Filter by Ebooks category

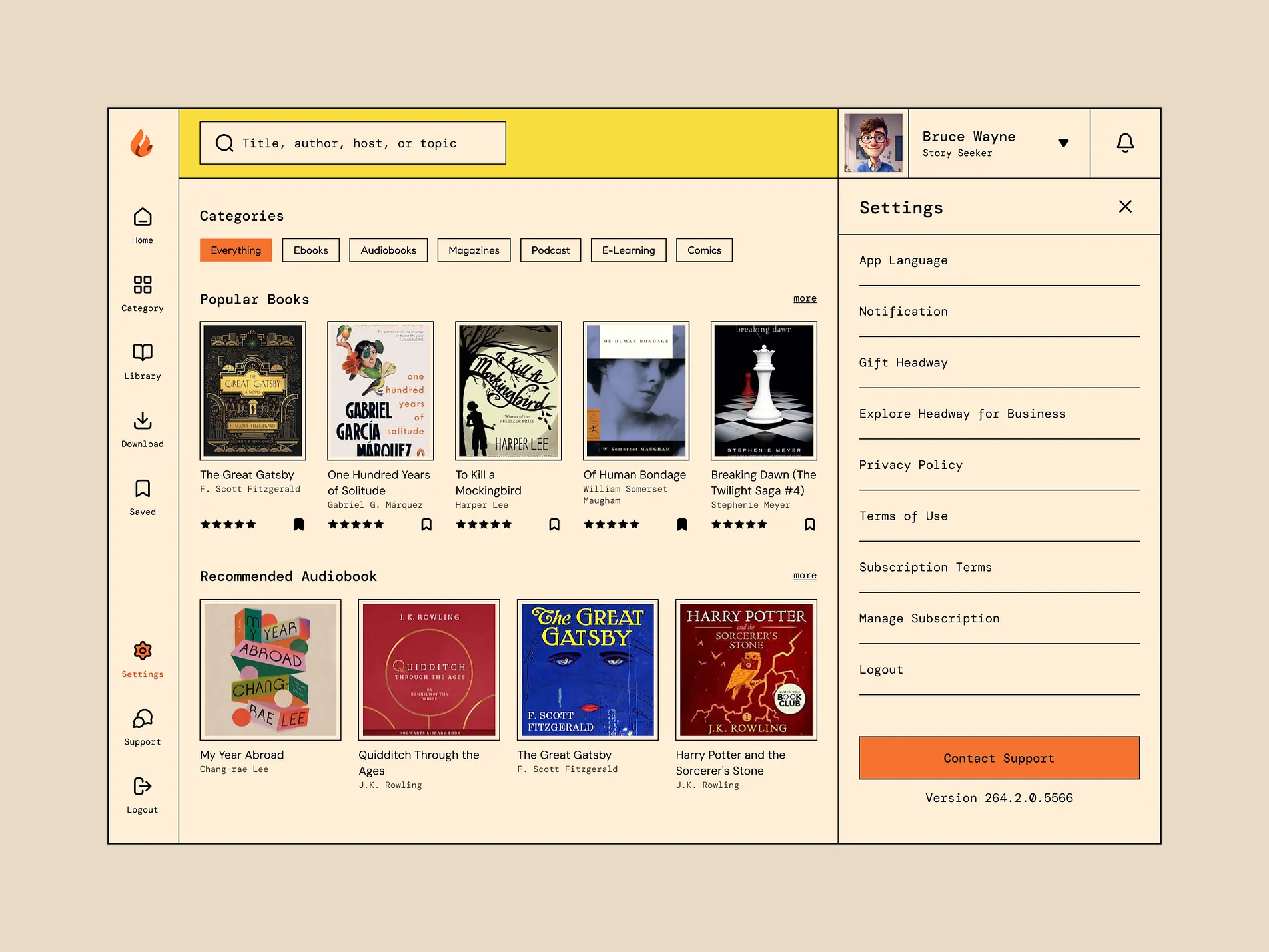pos(311,250)
